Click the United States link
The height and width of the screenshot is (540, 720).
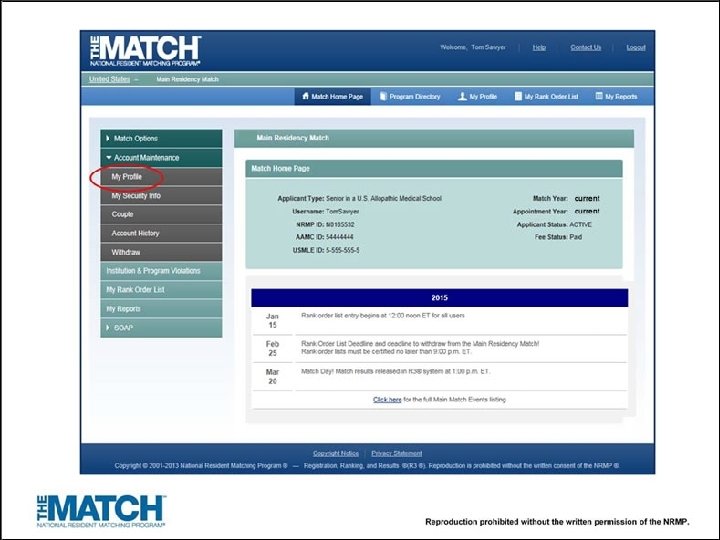109,79
